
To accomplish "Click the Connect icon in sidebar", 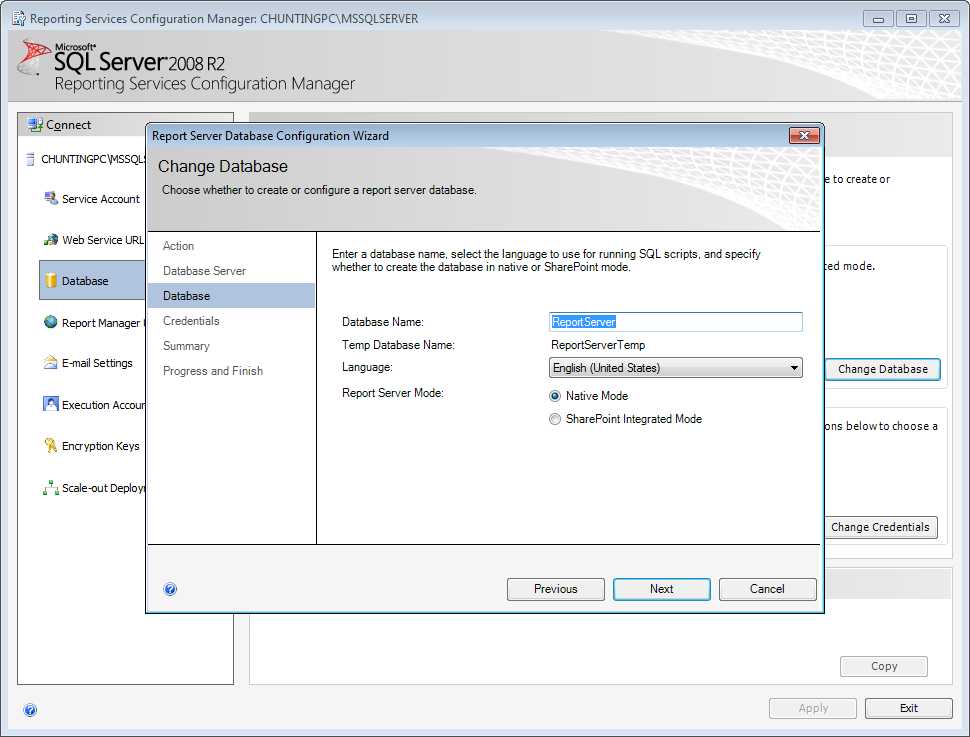I will pyautogui.click(x=35, y=125).
